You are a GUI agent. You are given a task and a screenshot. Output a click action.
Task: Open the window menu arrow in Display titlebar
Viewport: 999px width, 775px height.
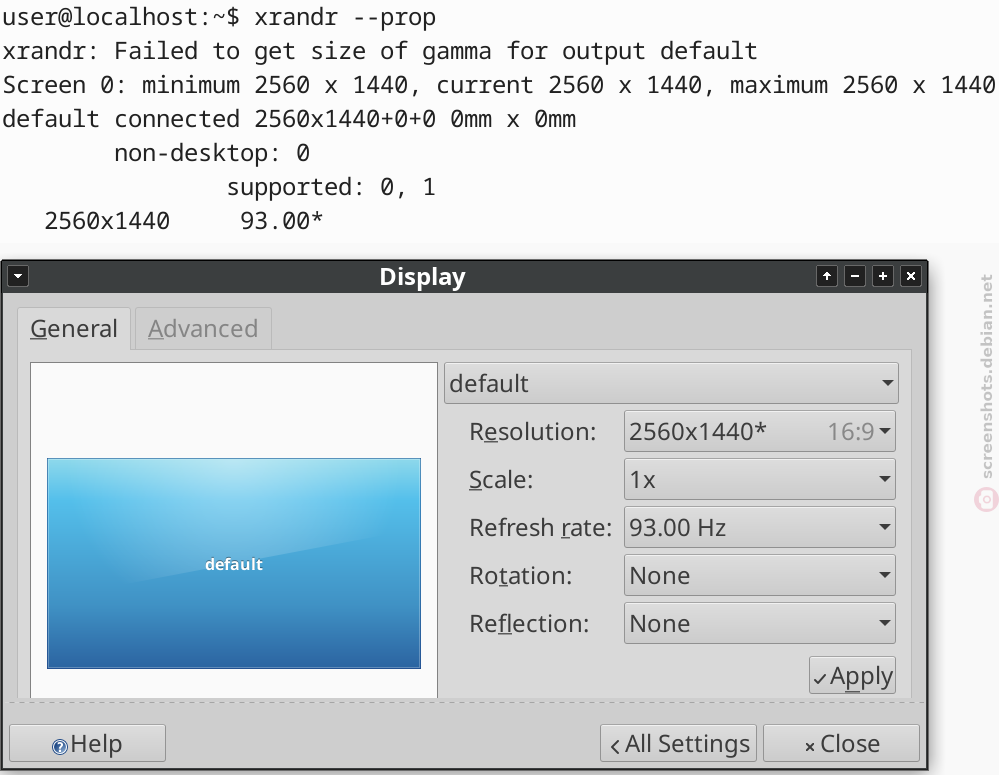pyautogui.click(x=18, y=277)
